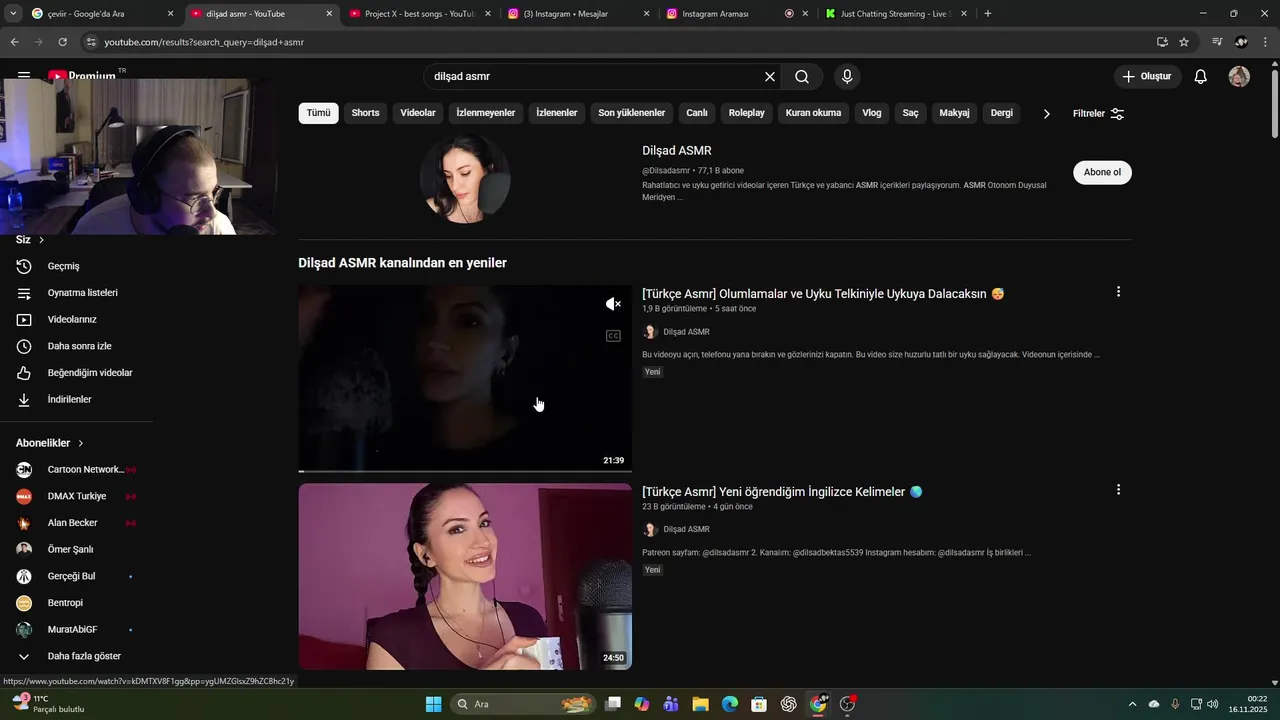Select the Videolar filter chip

click(418, 113)
